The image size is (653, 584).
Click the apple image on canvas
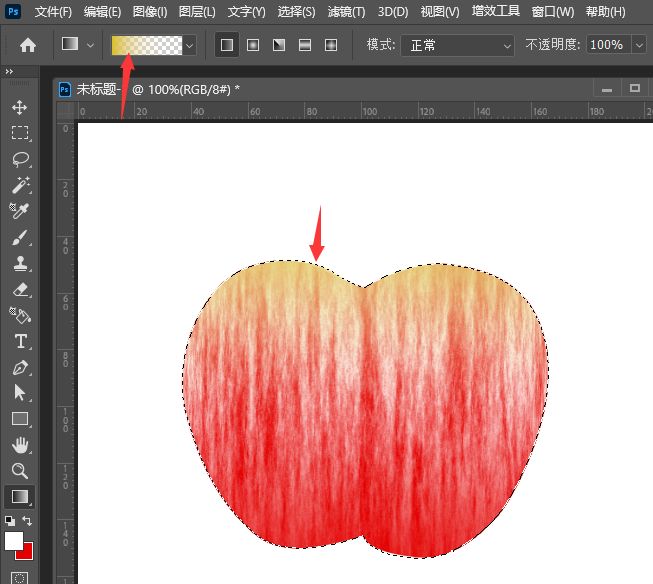[365, 409]
